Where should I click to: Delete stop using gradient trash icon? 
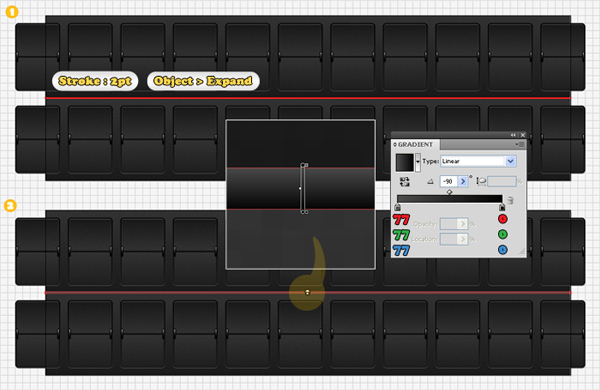pos(510,200)
